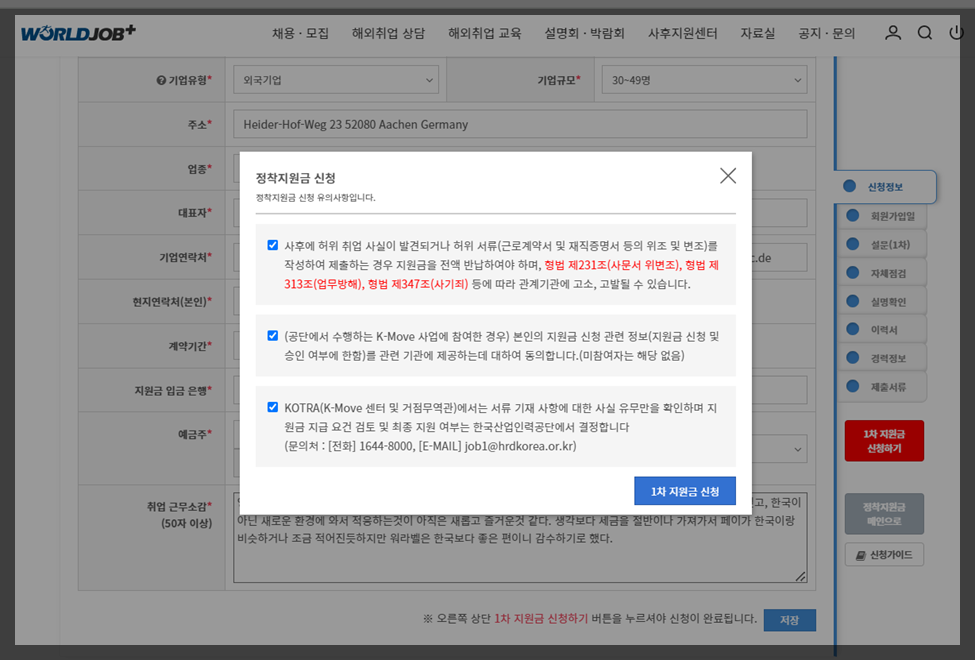Click the 신청정보 step circle in sidebar
The height and width of the screenshot is (660, 975).
click(849, 186)
